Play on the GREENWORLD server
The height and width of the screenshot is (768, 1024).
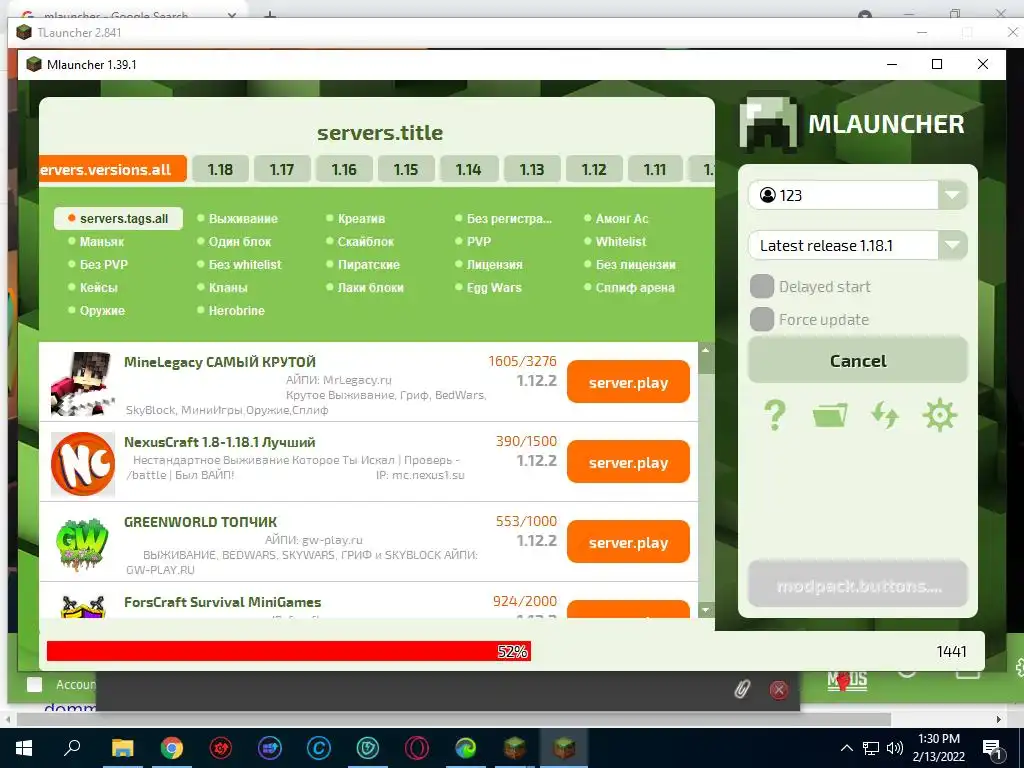(628, 542)
